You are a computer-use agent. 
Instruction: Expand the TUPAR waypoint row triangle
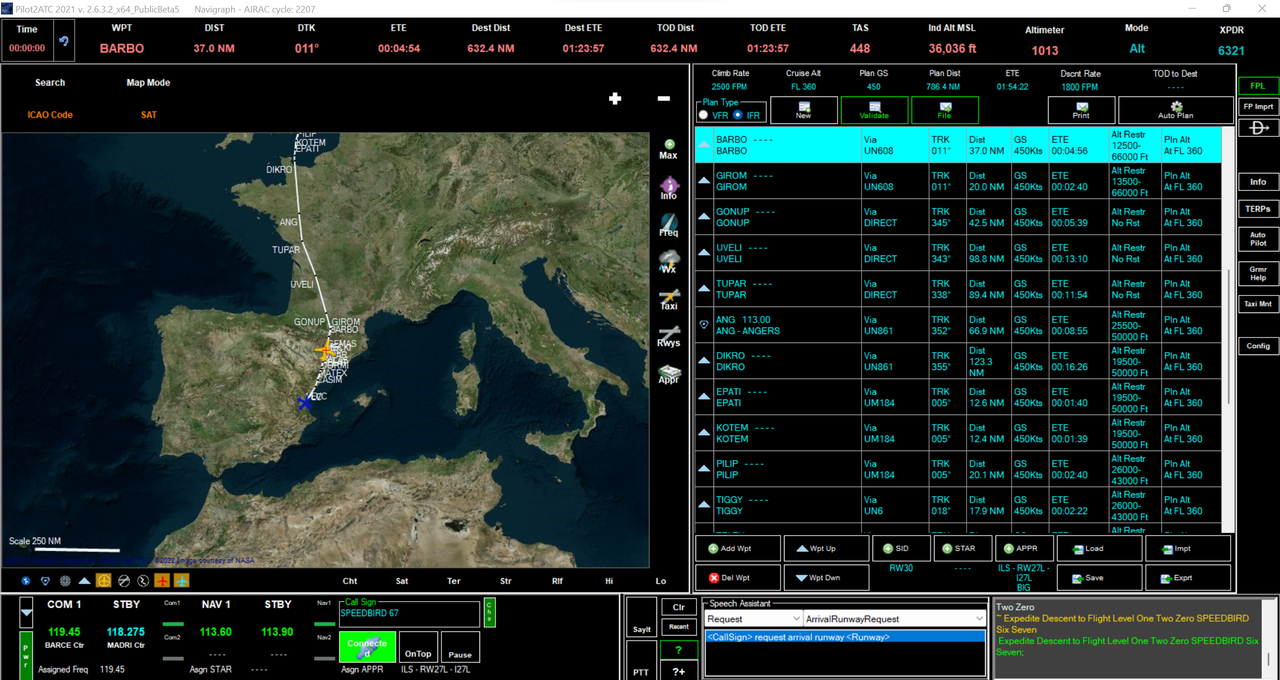pos(704,289)
